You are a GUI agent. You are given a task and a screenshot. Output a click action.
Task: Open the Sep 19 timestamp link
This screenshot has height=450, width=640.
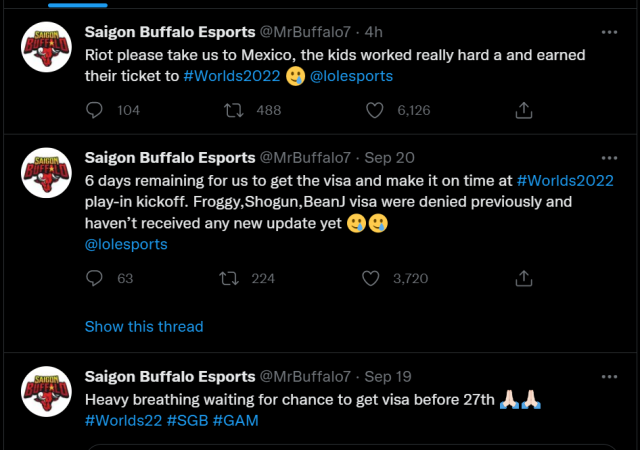click(388, 376)
